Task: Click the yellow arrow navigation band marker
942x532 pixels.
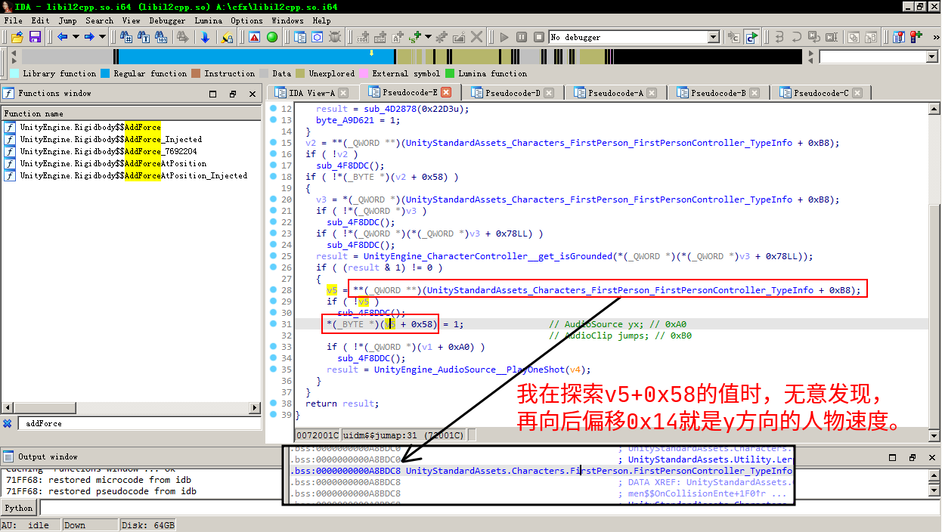Action: click(372, 53)
